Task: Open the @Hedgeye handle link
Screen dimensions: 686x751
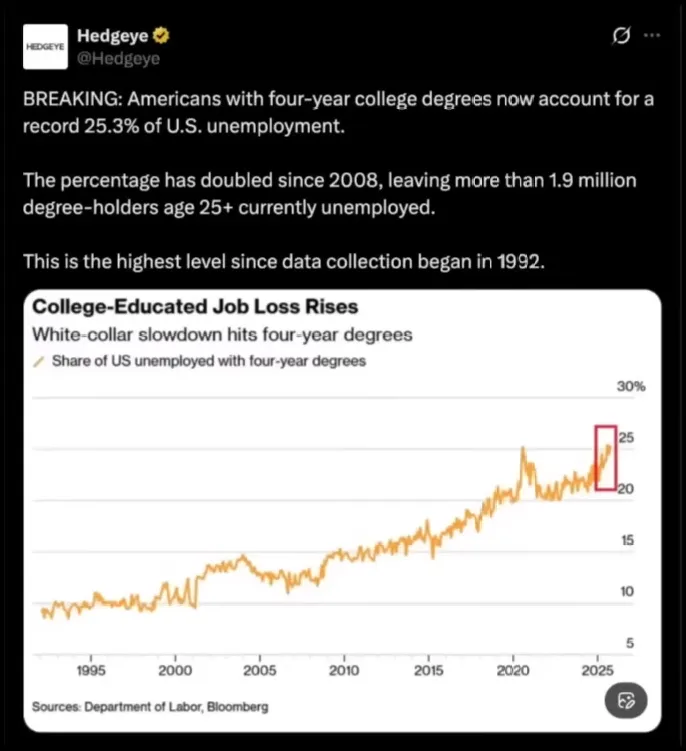Action: pyautogui.click(x=118, y=58)
